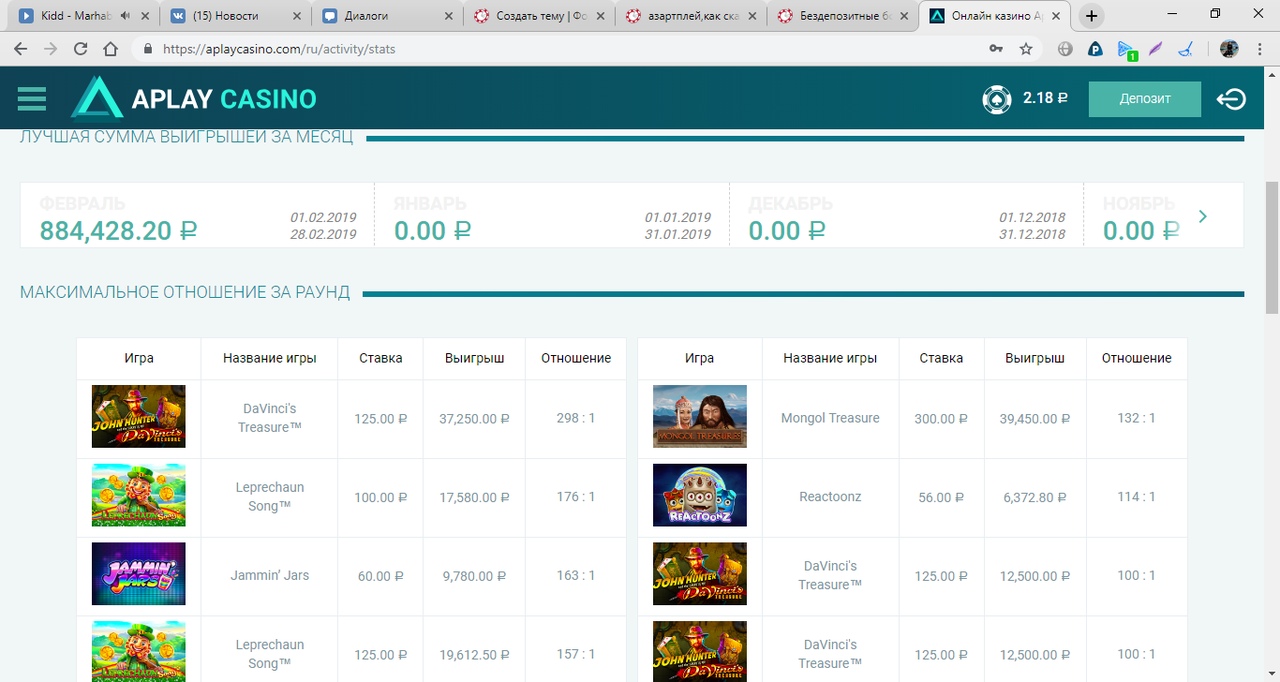The height and width of the screenshot is (682, 1280).
Task: Open the blue P extension
Action: (1095, 48)
